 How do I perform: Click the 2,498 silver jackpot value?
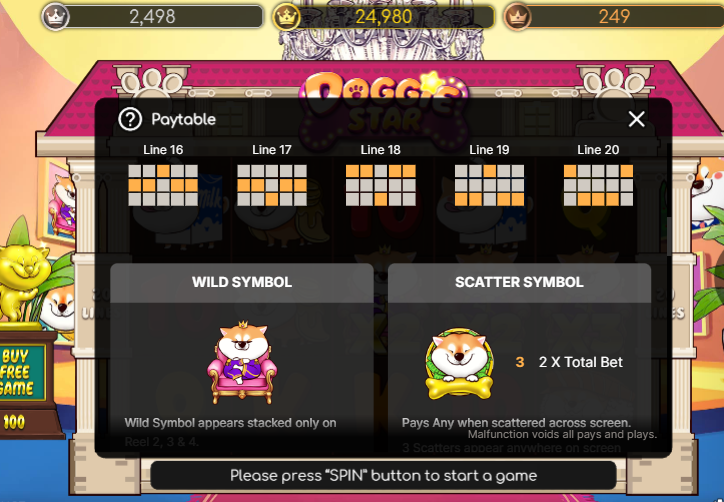(152, 17)
